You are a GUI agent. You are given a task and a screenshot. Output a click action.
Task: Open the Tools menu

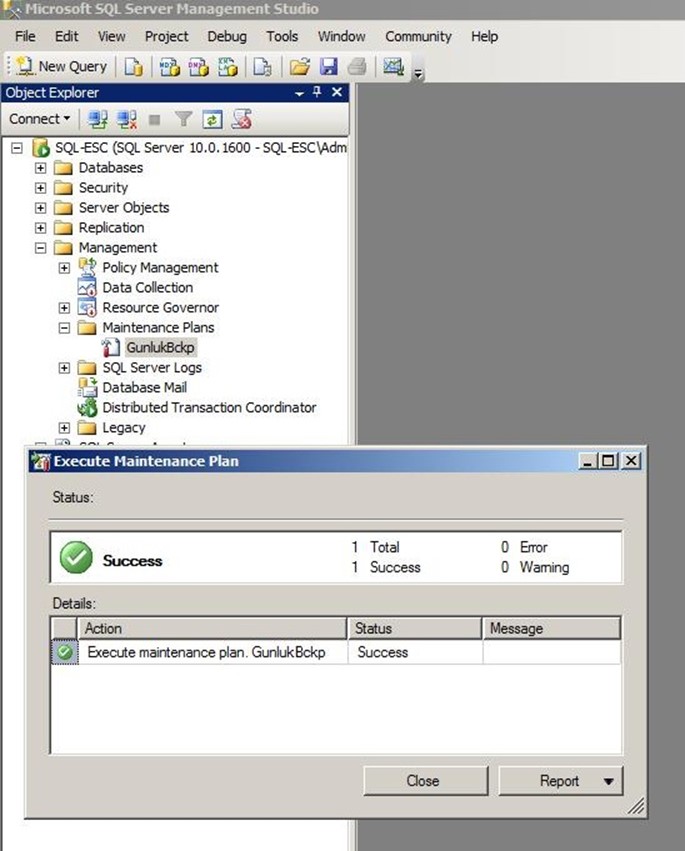click(282, 36)
